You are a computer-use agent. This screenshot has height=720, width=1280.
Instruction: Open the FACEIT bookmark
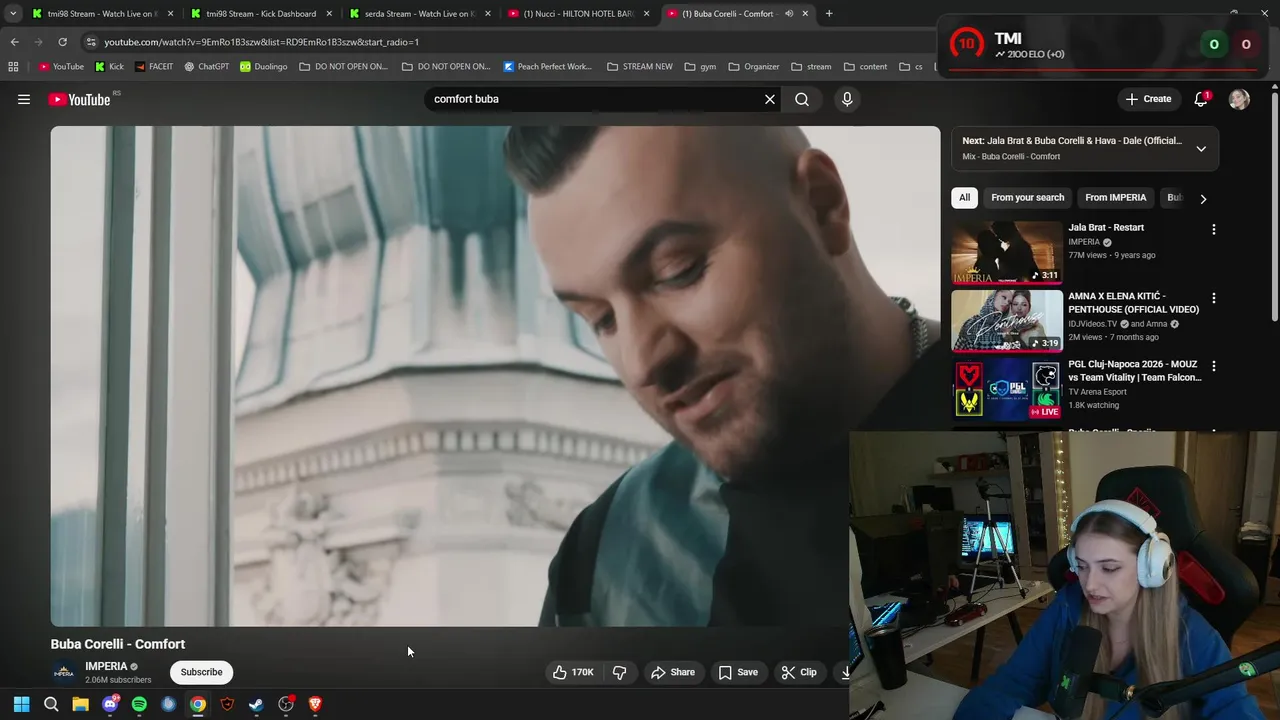[153, 67]
